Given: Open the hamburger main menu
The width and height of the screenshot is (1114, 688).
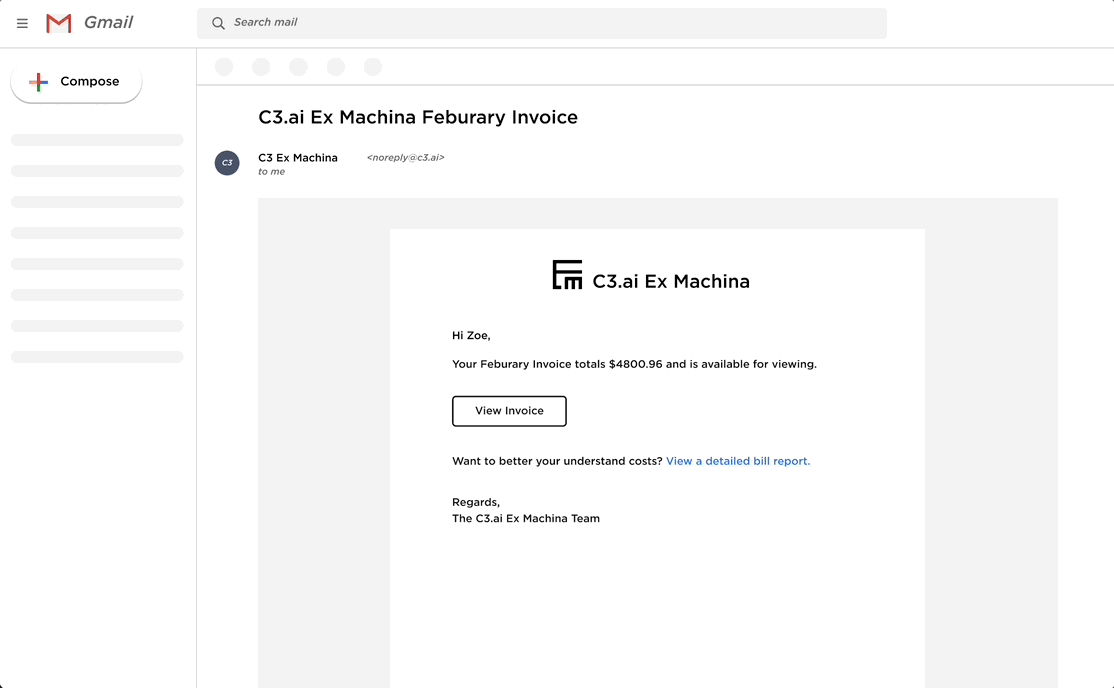Looking at the screenshot, I should tap(22, 23).
